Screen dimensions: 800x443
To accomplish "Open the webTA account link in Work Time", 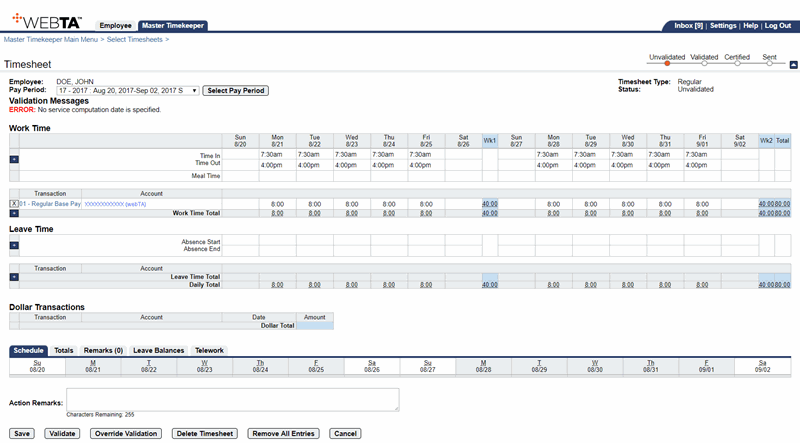I will (115, 204).
